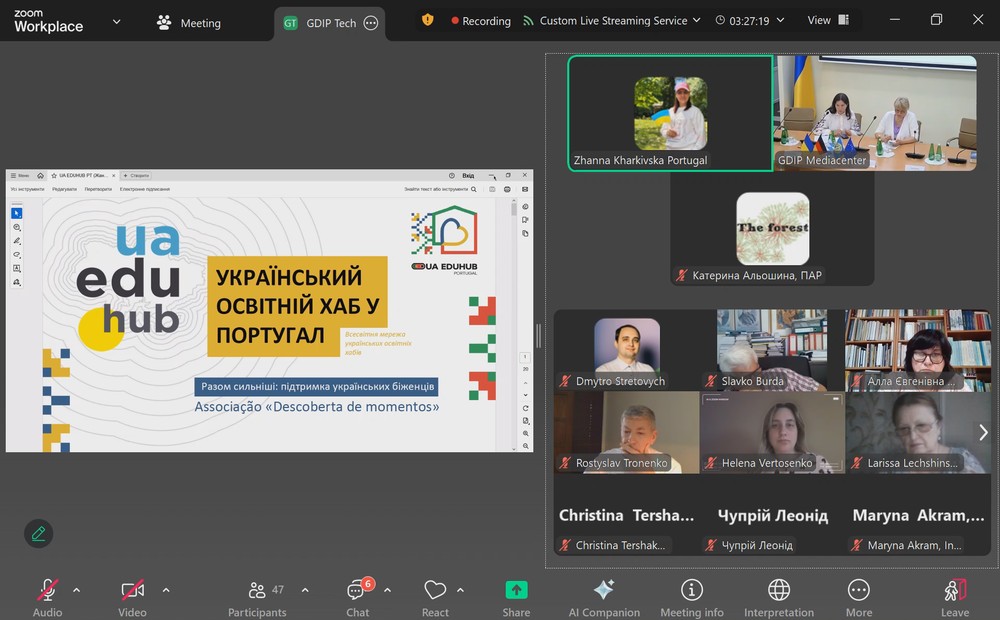Click Dmytro Stretovych participant tile
This screenshot has height=620, width=1000.
(626, 350)
